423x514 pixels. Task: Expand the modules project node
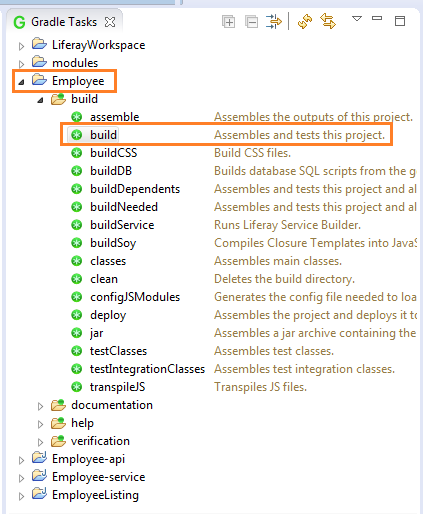tap(21, 64)
